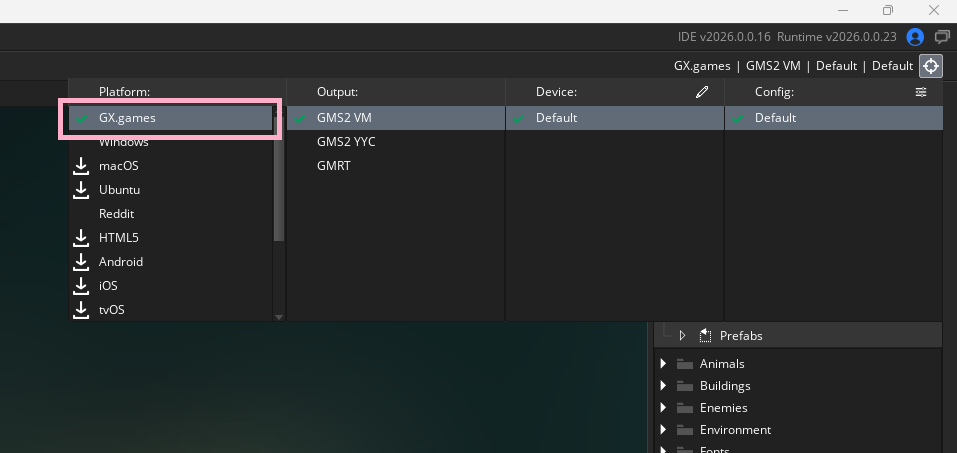This screenshot has height=453, width=957.
Task: Click the download icon beside iOS
Action: 81,286
